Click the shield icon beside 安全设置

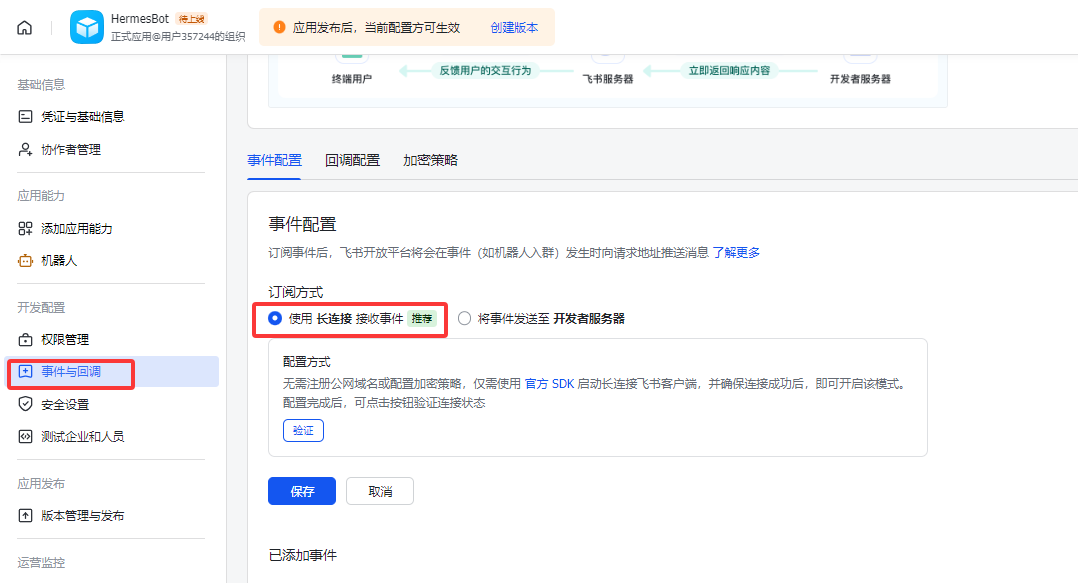(26, 405)
